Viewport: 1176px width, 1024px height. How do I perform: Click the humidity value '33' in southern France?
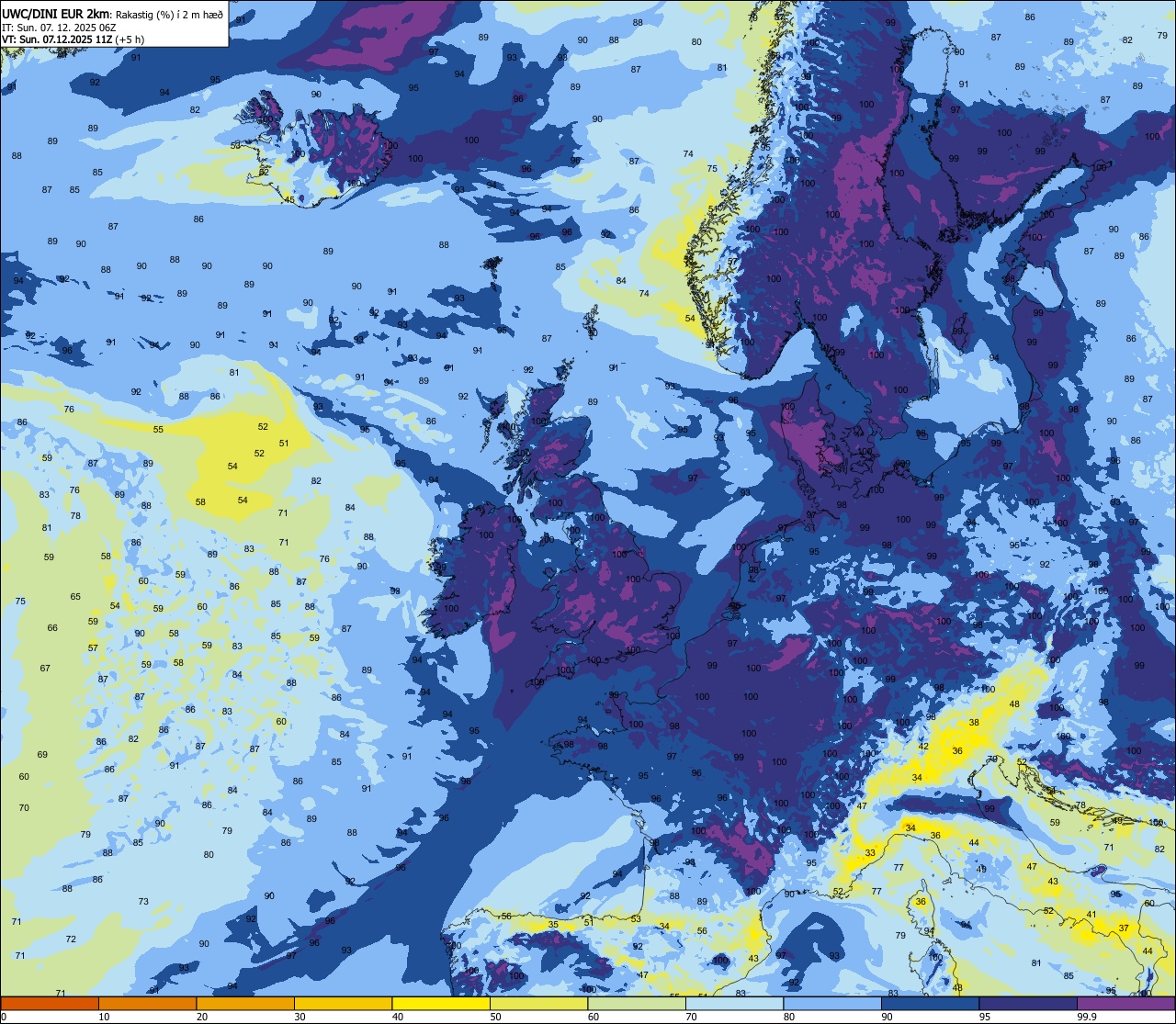pos(870,853)
